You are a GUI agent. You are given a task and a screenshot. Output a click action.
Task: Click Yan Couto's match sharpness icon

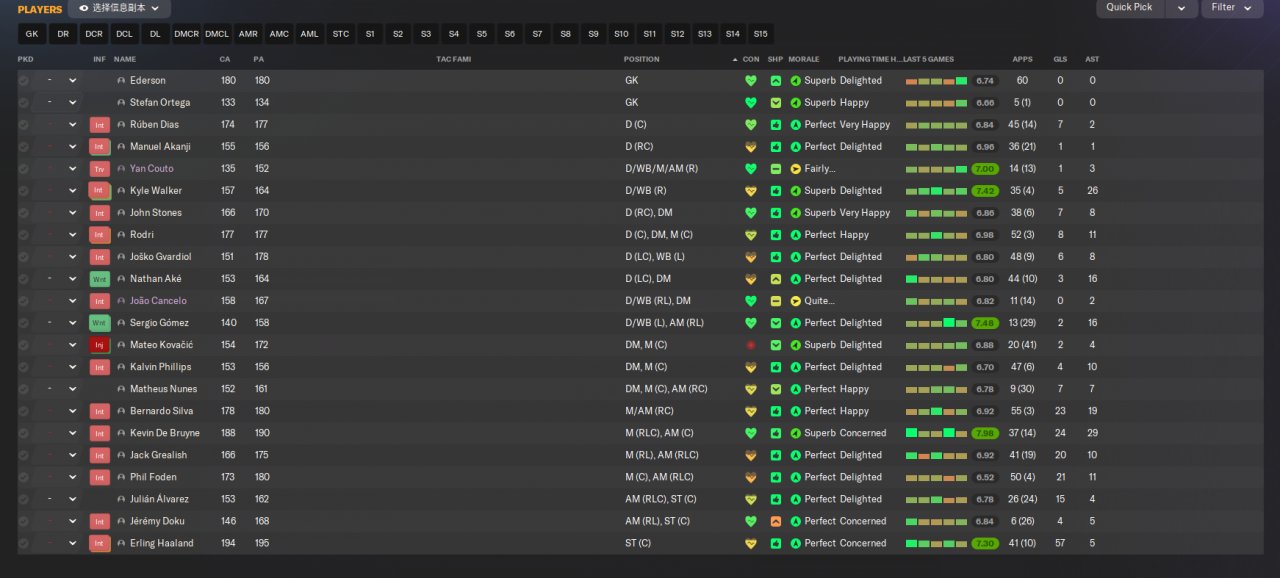point(776,169)
